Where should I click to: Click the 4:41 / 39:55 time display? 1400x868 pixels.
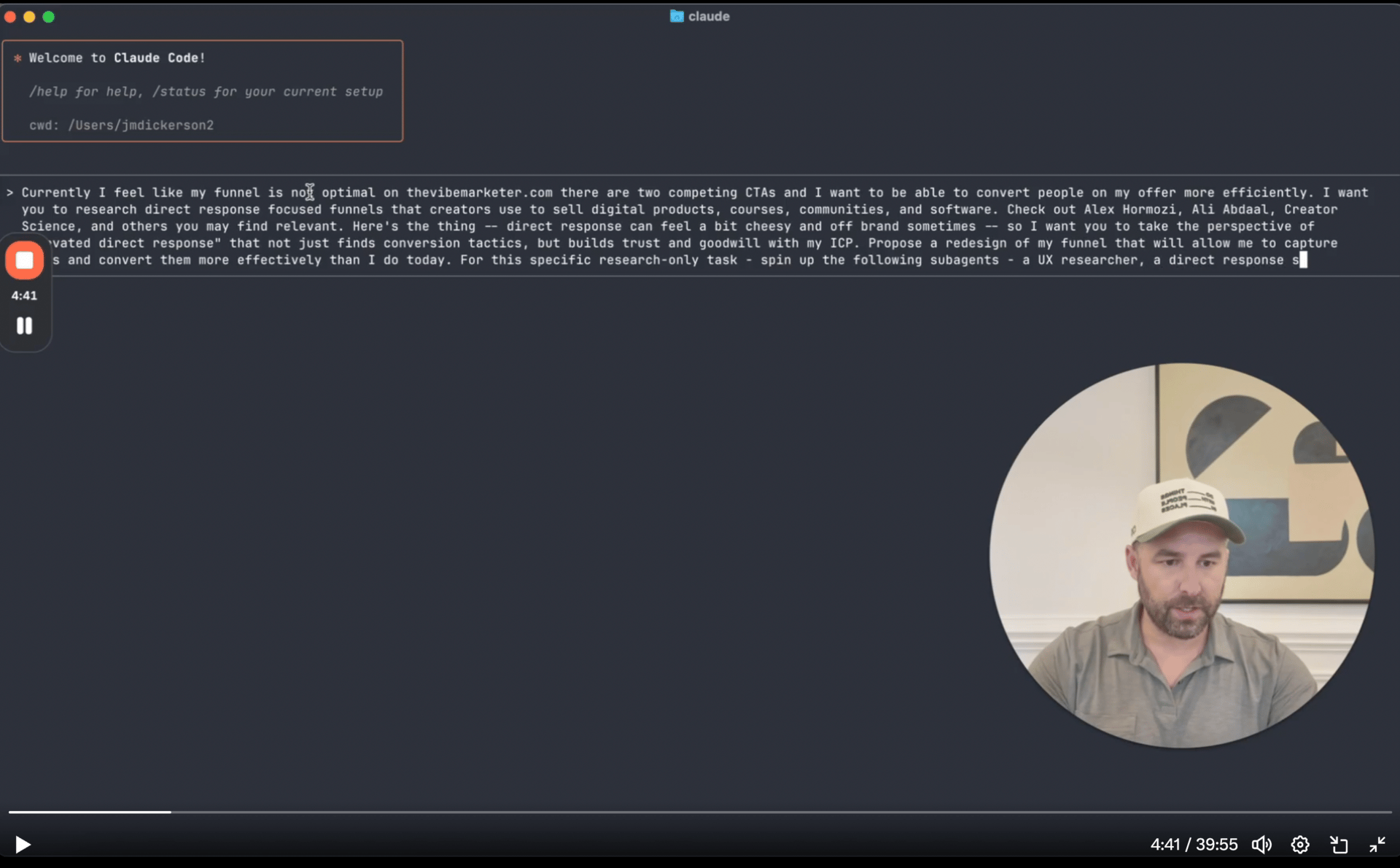click(1194, 845)
